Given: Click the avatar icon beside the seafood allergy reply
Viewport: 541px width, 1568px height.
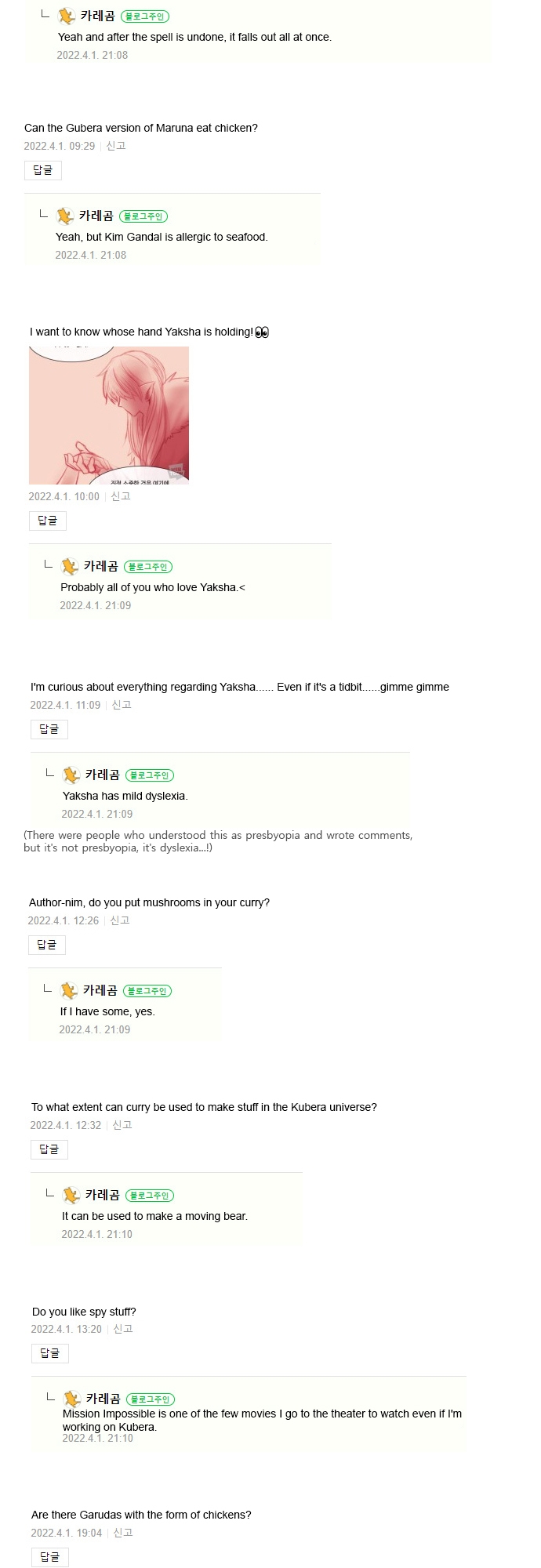Looking at the screenshot, I should tap(64, 216).
